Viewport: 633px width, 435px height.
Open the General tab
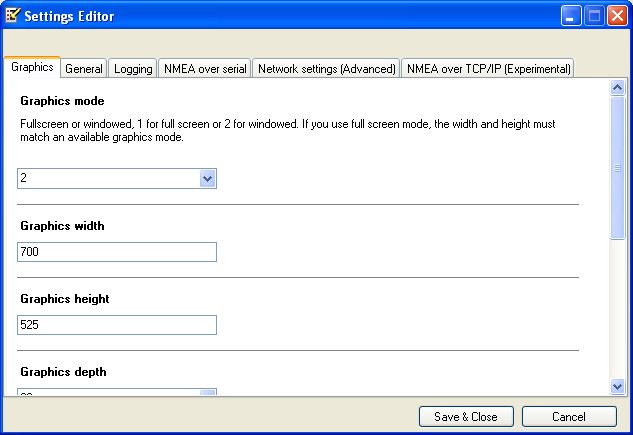point(84,69)
